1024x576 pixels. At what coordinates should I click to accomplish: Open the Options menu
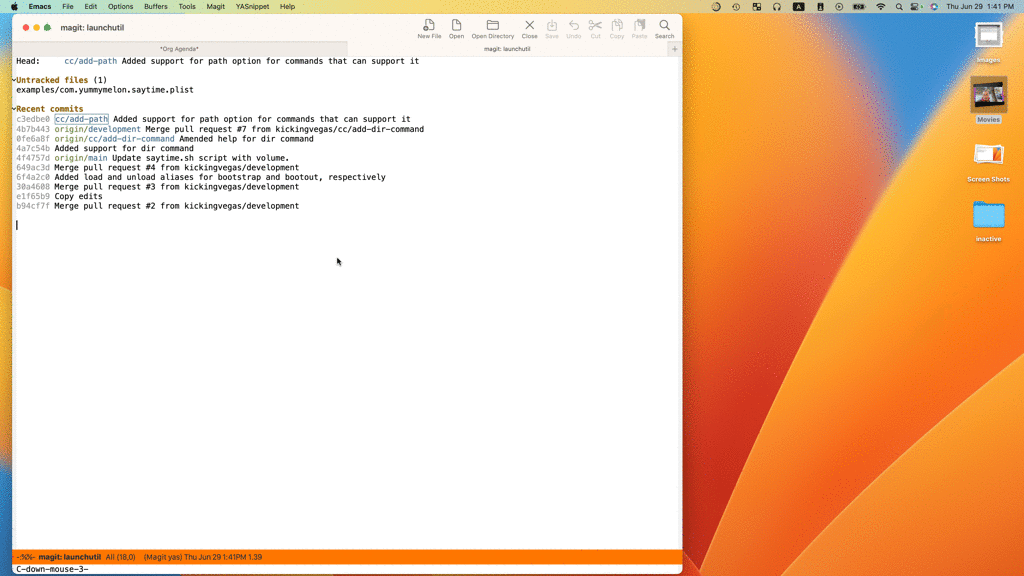(x=120, y=7)
